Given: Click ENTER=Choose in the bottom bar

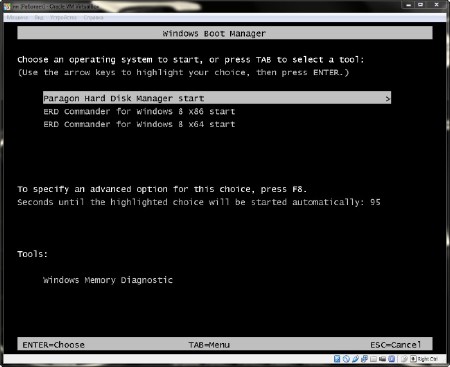Looking at the screenshot, I should [54, 345].
